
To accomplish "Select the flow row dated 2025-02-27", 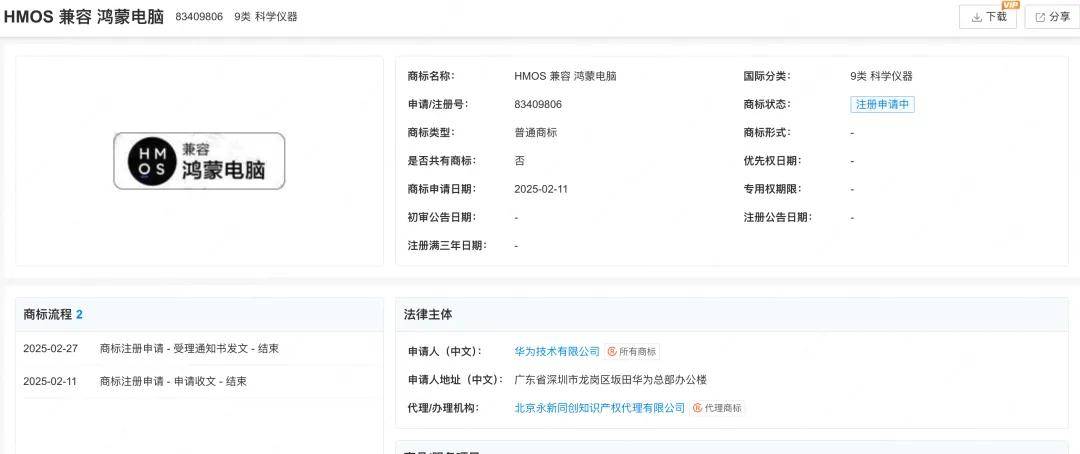I will [199, 349].
